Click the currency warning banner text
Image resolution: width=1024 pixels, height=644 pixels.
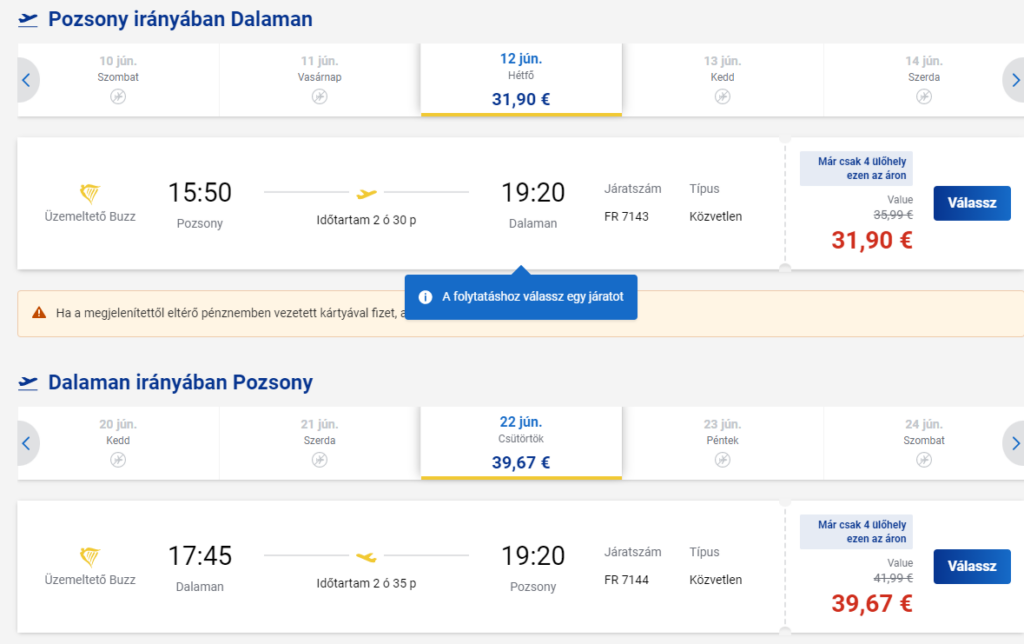[x=230, y=313]
